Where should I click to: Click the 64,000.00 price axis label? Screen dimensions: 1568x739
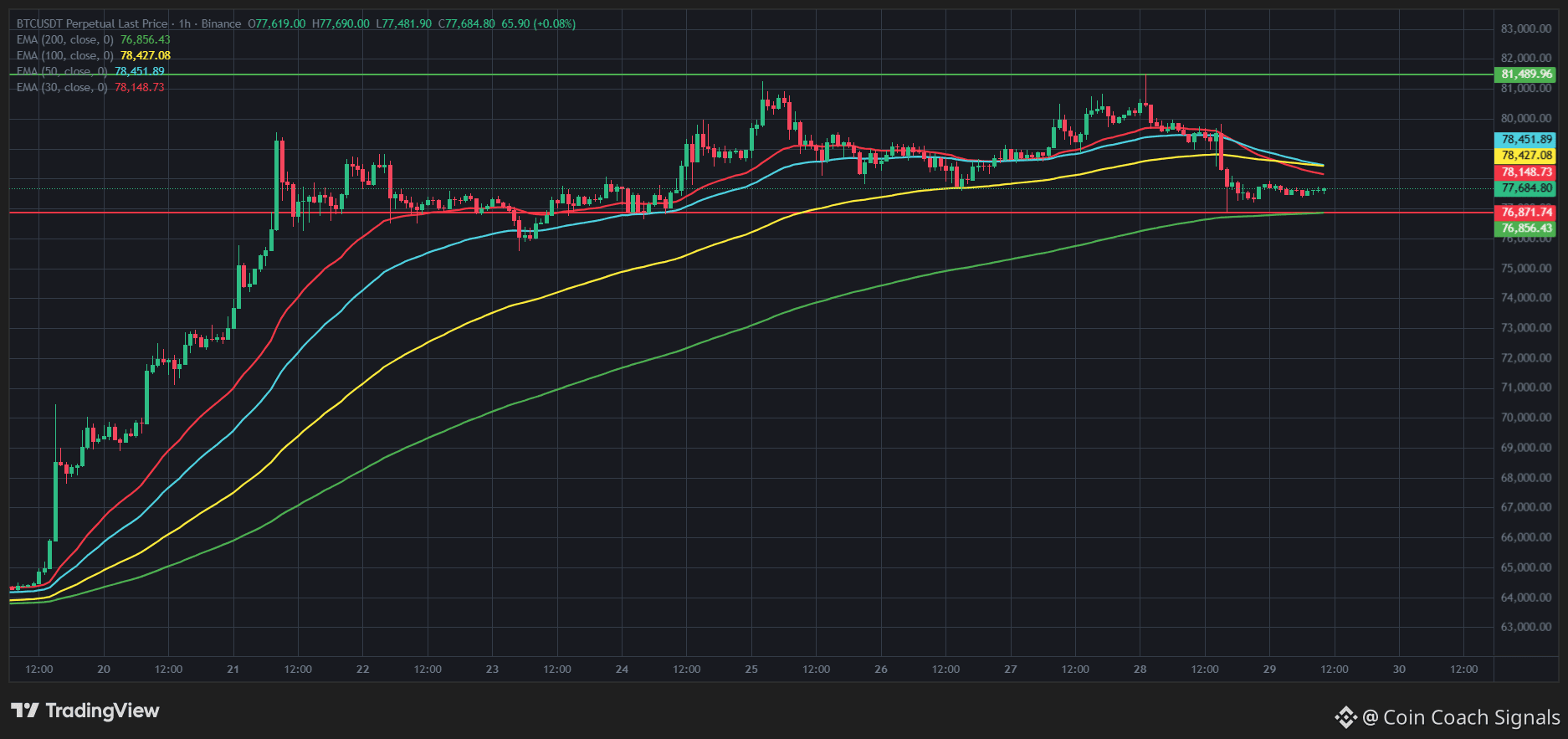point(1526,597)
